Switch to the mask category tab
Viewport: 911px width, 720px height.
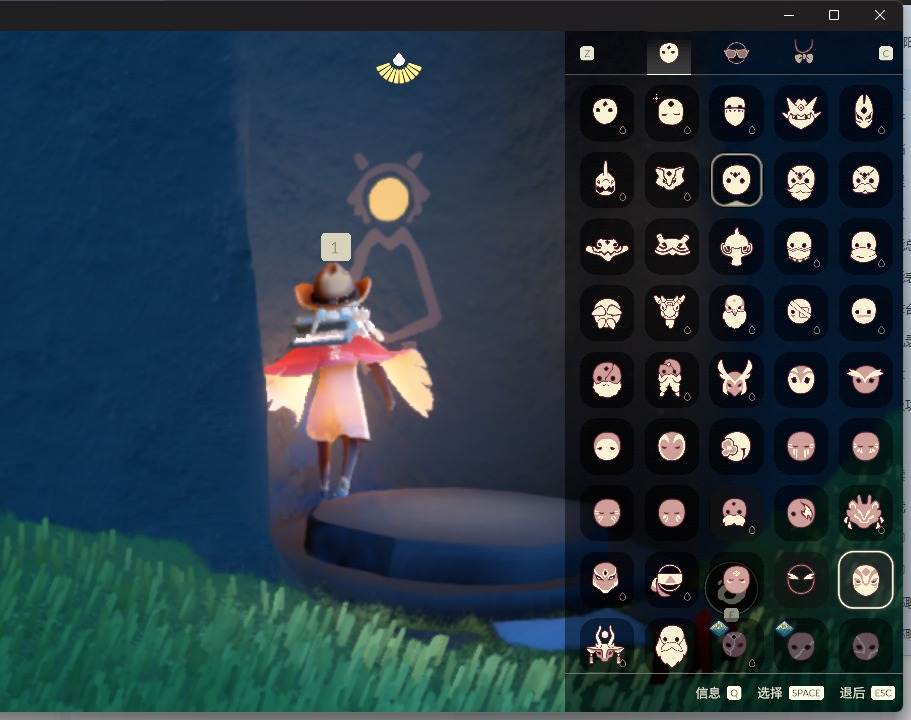coord(669,53)
